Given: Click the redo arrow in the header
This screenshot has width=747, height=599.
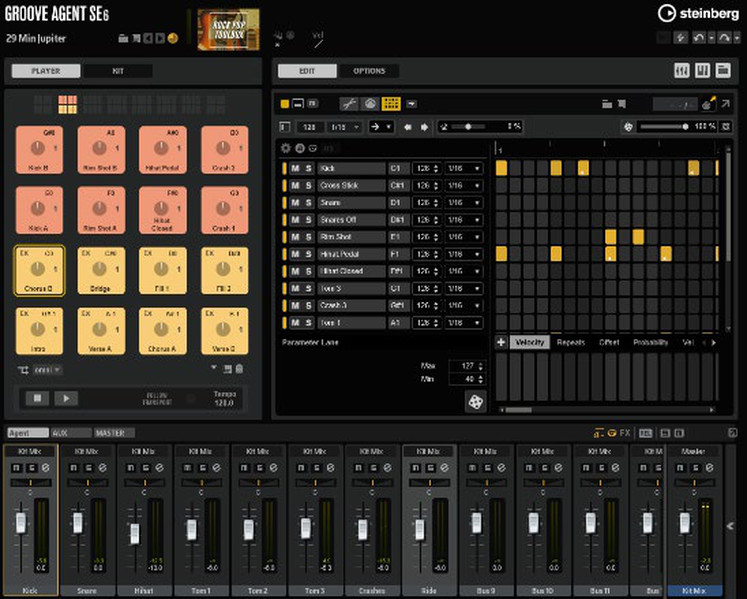Looking at the screenshot, I should coord(724,38).
